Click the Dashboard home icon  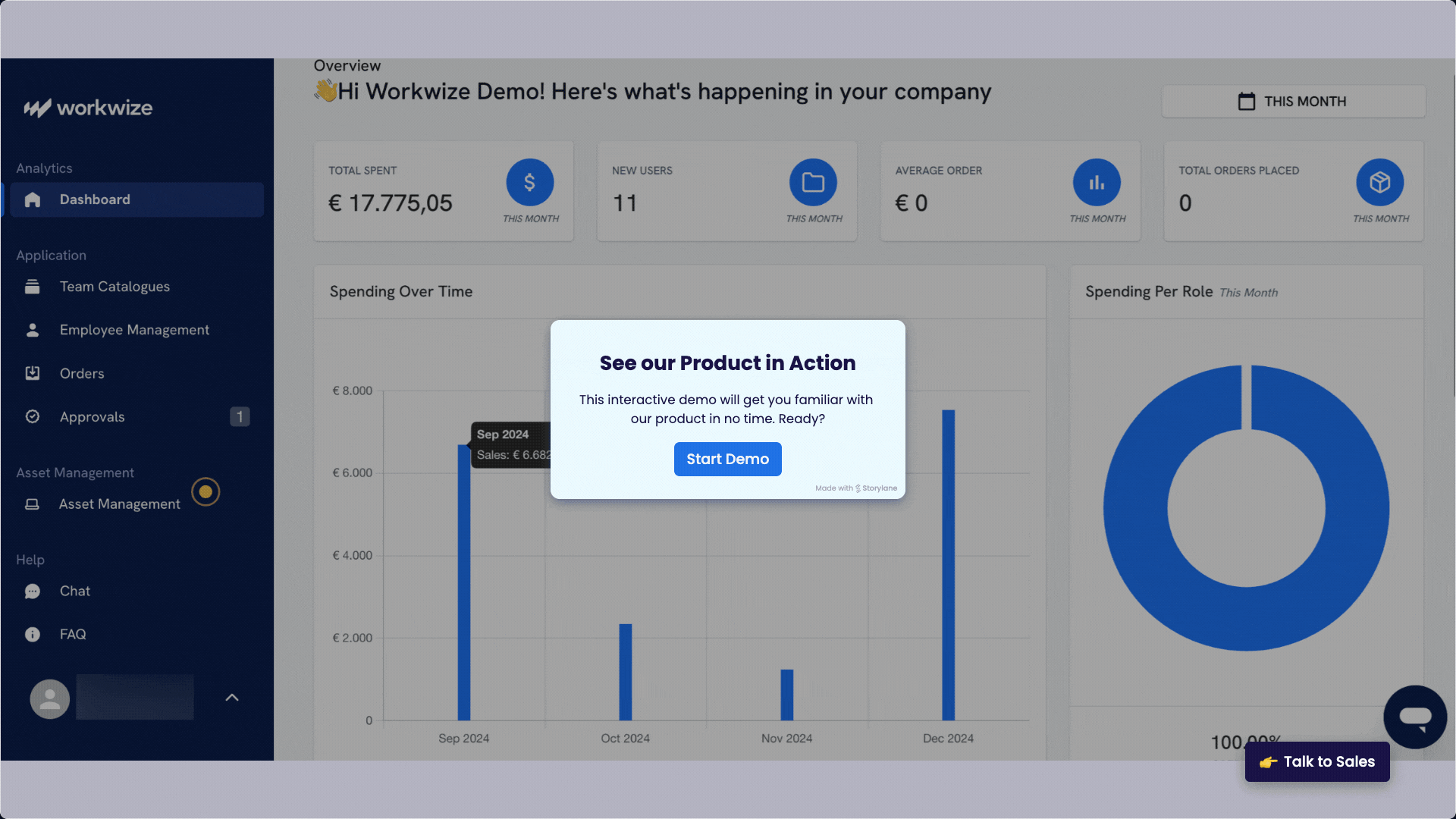pyautogui.click(x=33, y=199)
